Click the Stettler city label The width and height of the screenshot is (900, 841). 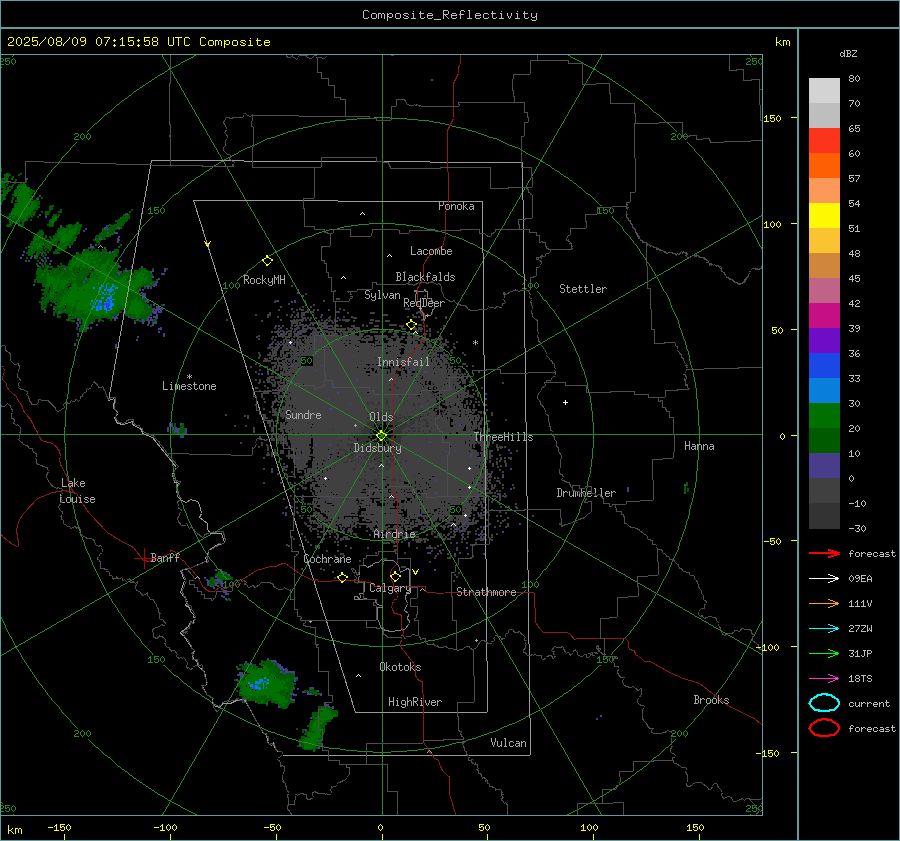[x=583, y=289]
